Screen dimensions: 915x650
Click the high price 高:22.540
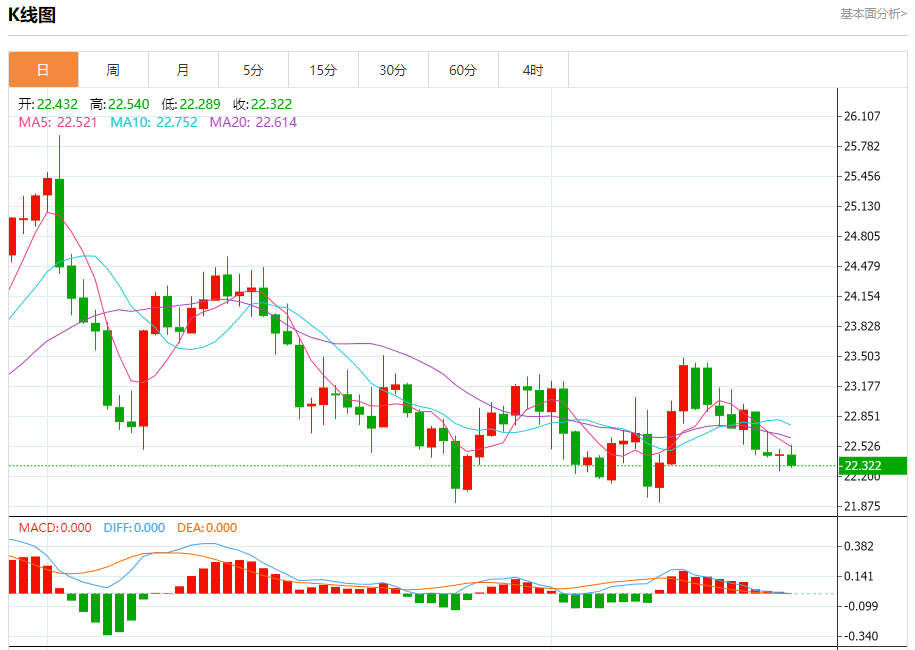pyautogui.click(x=120, y=104)
